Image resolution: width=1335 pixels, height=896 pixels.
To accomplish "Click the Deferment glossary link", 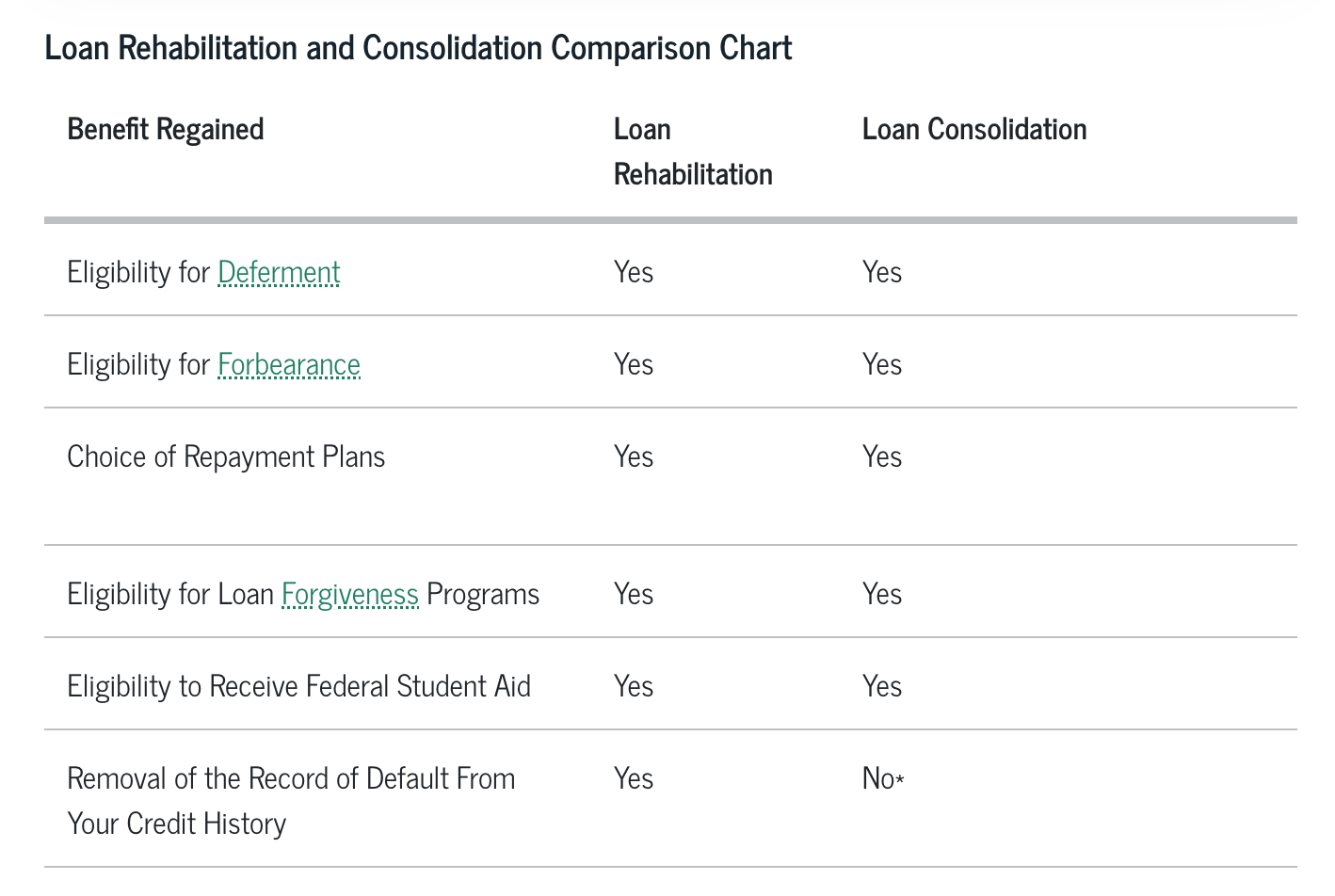I will (x=279, y=273).
